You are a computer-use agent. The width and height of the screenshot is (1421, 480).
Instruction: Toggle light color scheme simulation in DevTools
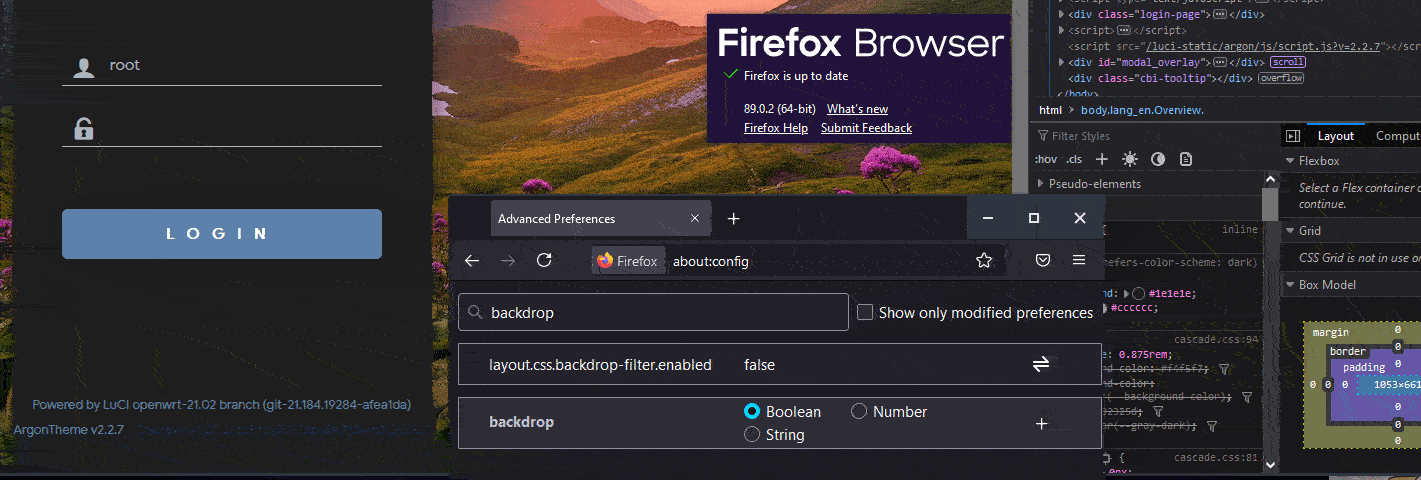point(1130,159)
